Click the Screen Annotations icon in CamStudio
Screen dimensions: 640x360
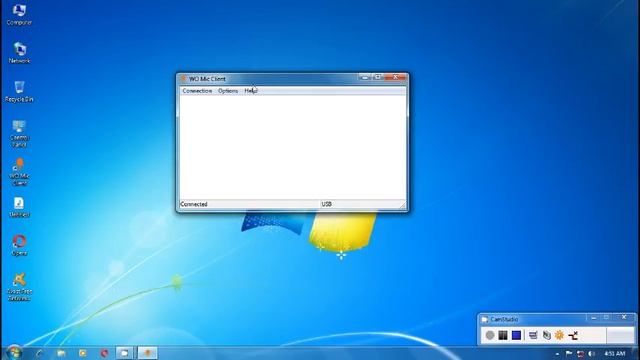[546, 335]
